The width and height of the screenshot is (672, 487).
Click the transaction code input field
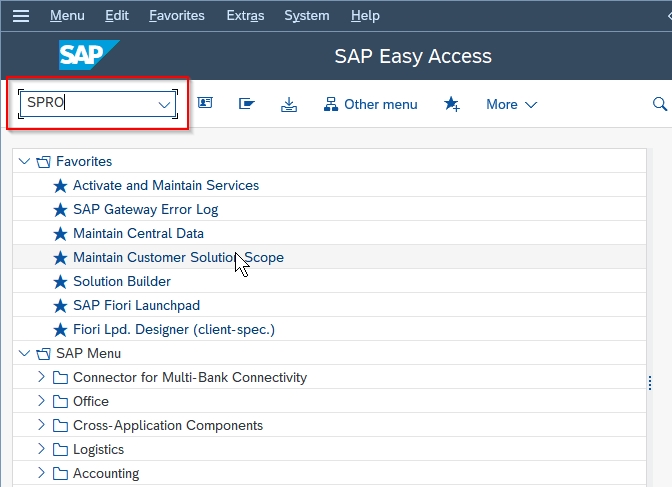tap(98, 103)
